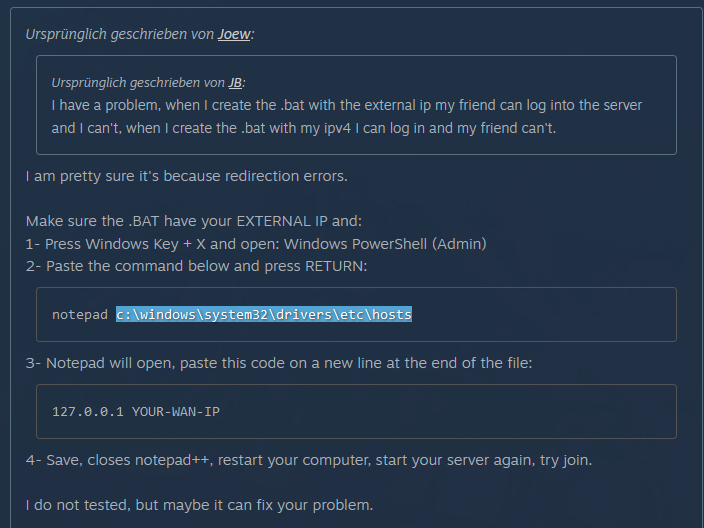704x528 pixels.
Task: Click the word notepad in the command
Action: click(80, 315)
